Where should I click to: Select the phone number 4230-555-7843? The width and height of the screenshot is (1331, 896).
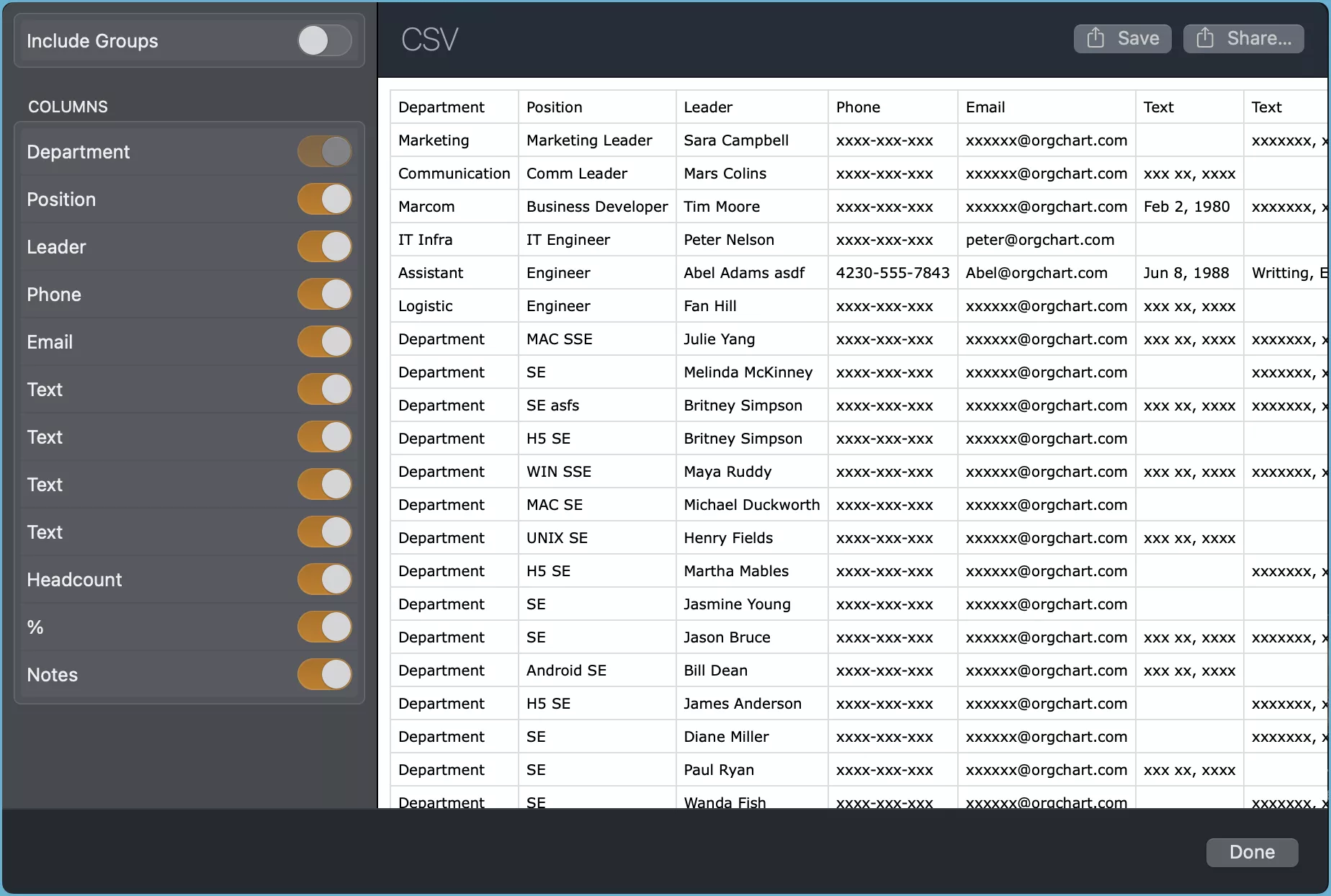[893, 273]
